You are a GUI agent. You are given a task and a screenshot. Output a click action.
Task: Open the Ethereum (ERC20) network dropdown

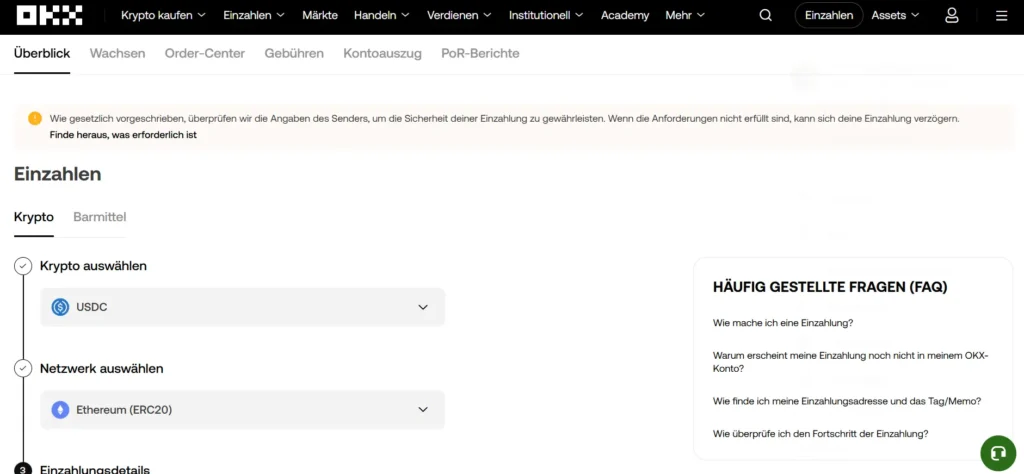pyautogui.click(x=242, y=410)
